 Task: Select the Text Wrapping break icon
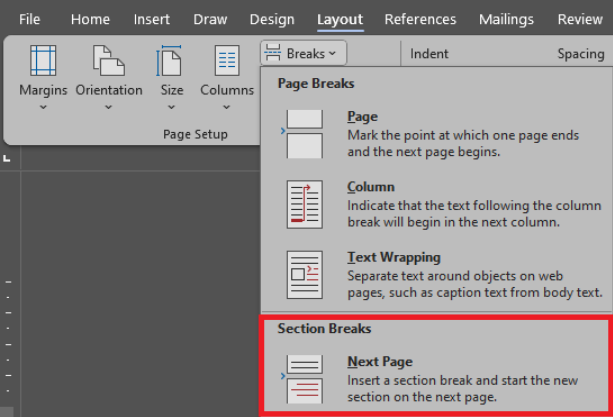(x=304, y=273)
